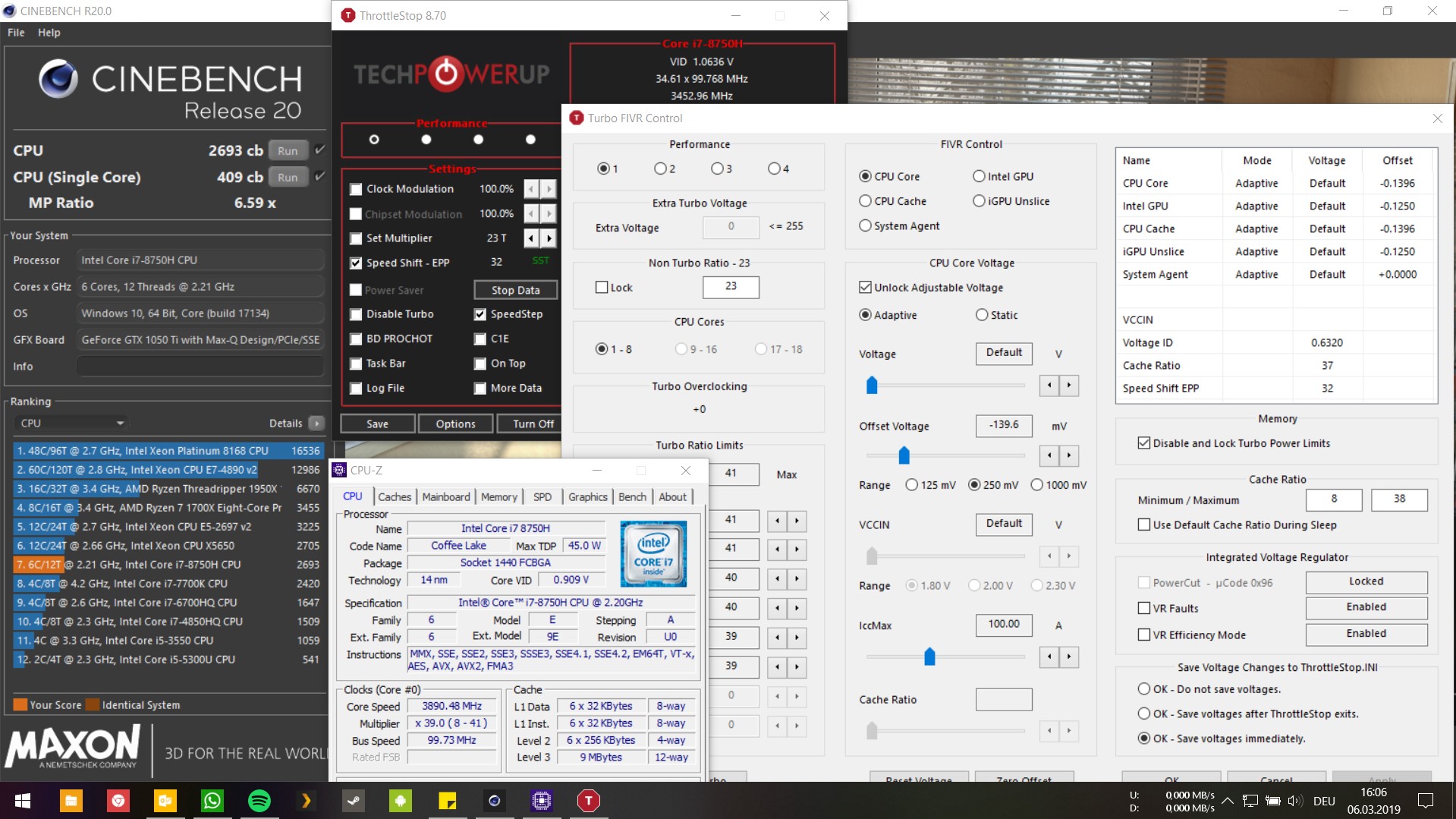Open WhatsApp from the taskbar

[211, 801]
